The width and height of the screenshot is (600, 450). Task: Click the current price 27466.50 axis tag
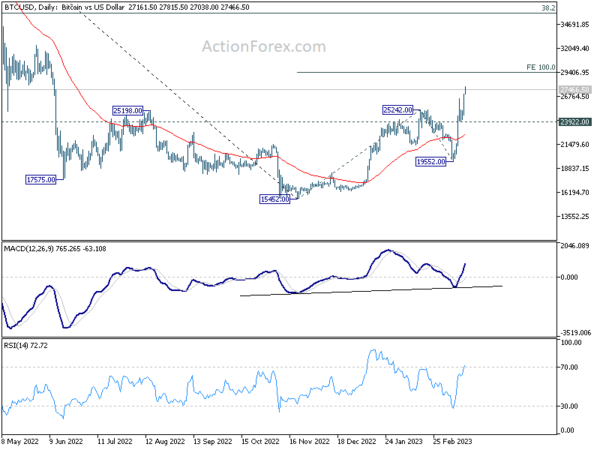(x=575, y=90)
